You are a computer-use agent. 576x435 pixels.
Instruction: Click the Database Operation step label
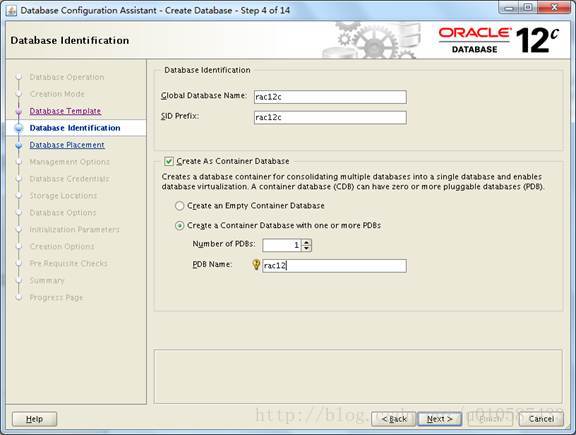click(x=67, y=77)
